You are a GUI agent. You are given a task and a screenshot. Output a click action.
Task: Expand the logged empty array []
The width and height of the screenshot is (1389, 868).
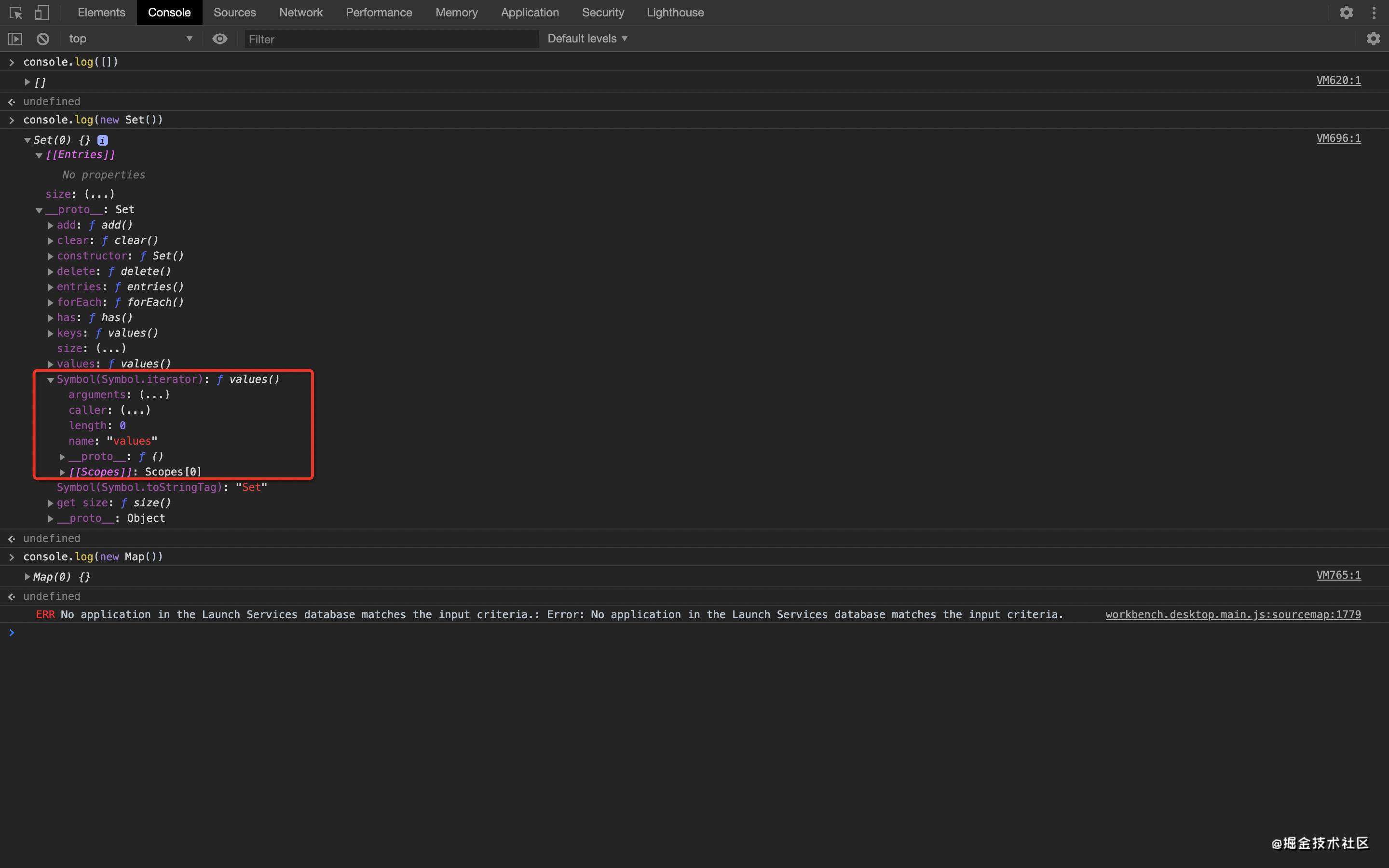[x=27, y=82]
